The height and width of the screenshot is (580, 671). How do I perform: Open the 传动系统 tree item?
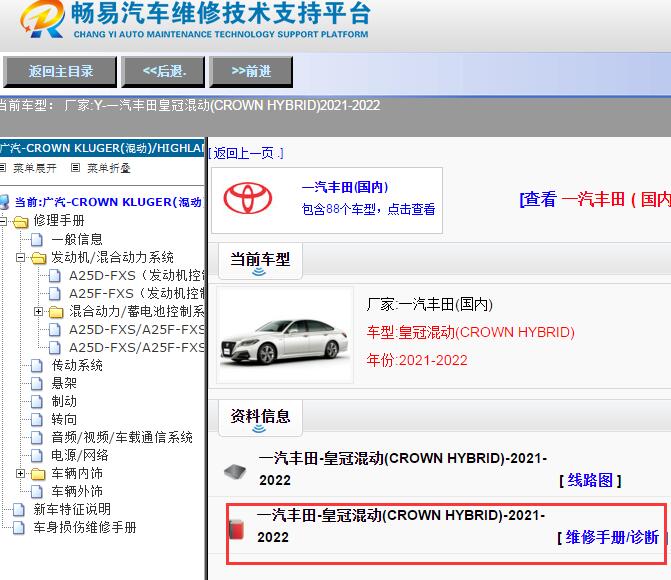(77, 365)
